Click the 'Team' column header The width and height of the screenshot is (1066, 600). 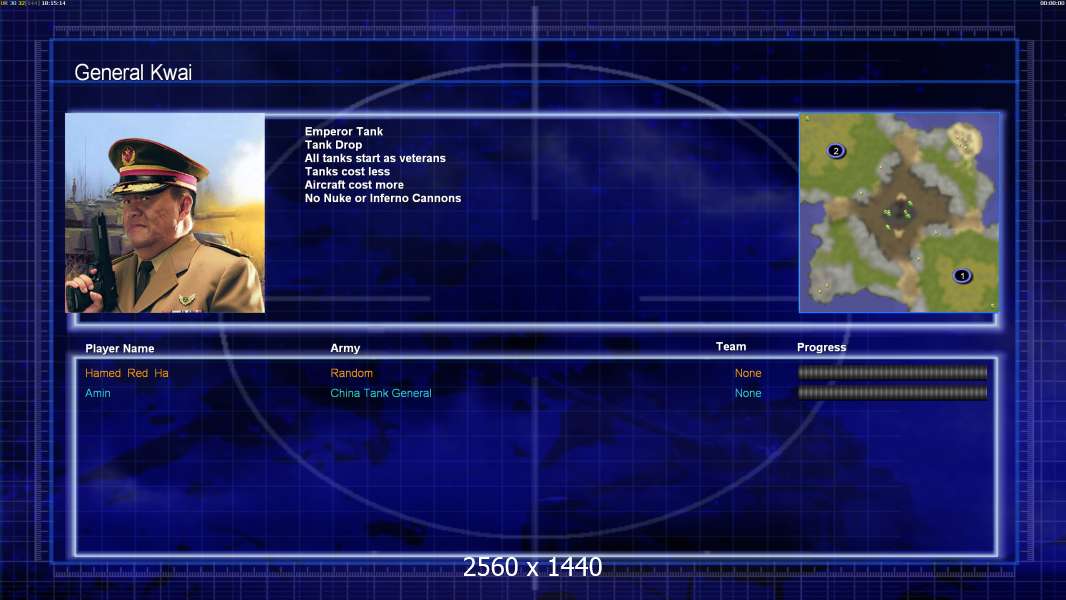731,347
